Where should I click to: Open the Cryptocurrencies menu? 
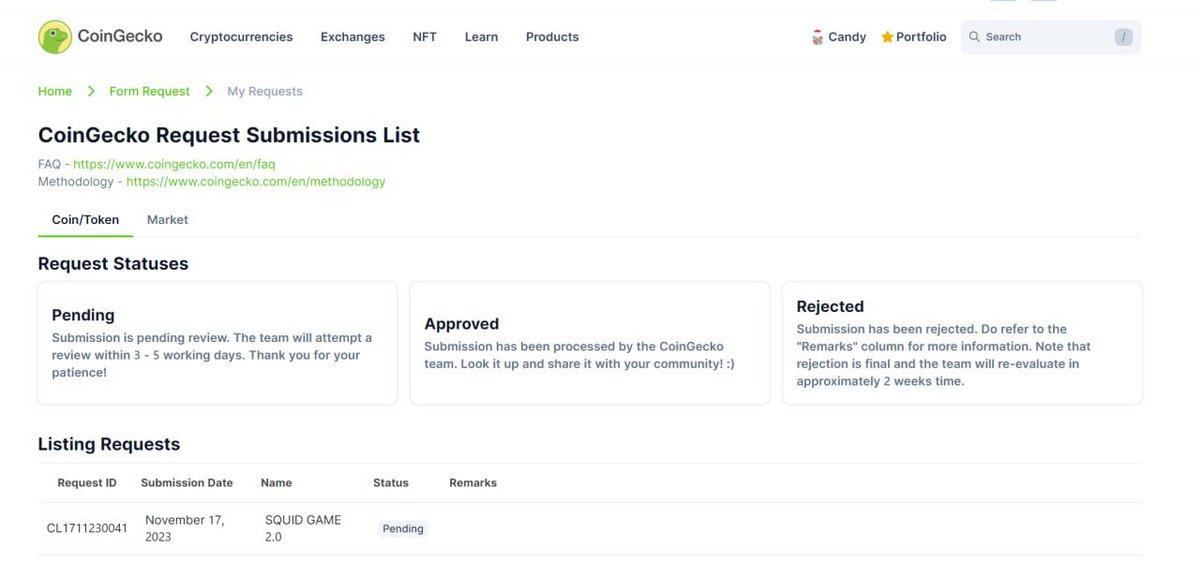pyautogui.click(x=241, y=37)
